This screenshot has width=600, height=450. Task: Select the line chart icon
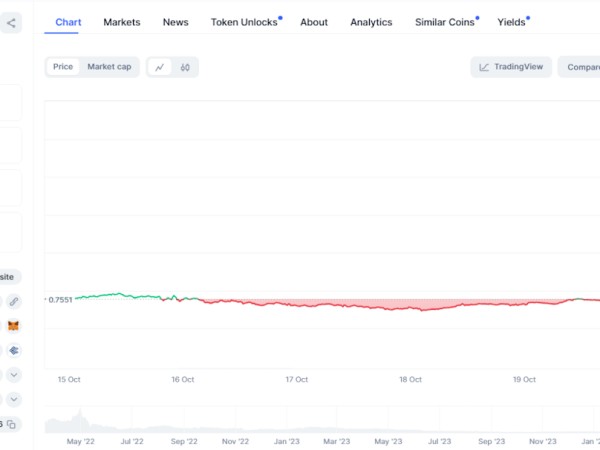click(159, 67)
